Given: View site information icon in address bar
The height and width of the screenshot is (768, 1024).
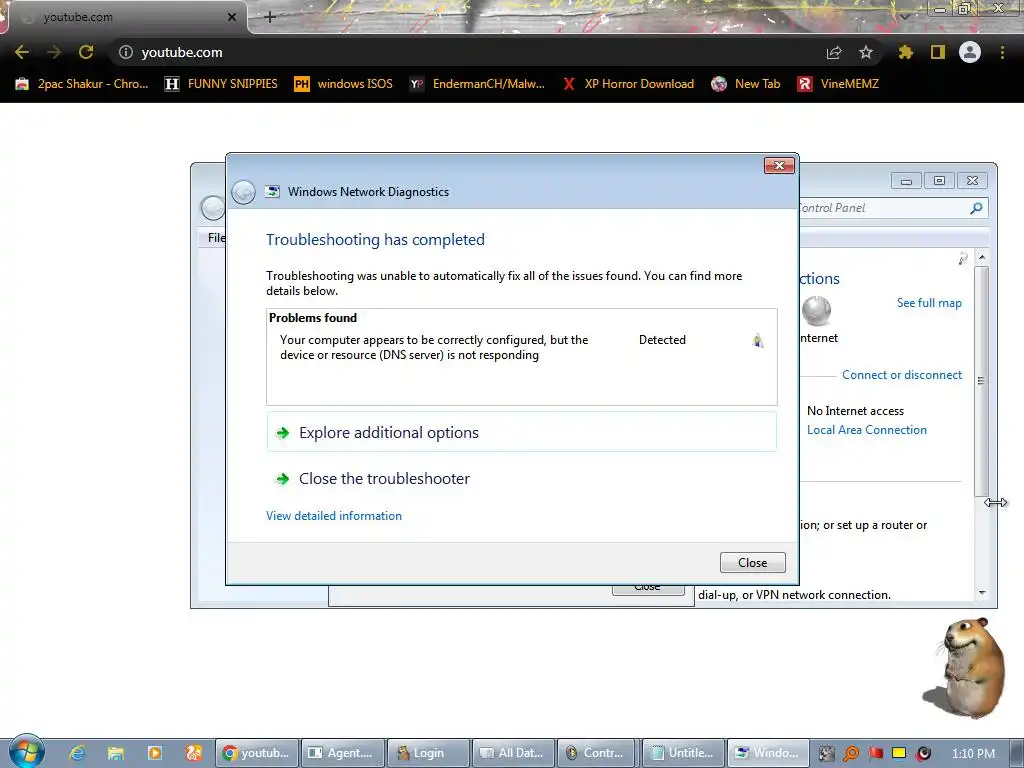Looking at the screenshot, I should (126, 52).
